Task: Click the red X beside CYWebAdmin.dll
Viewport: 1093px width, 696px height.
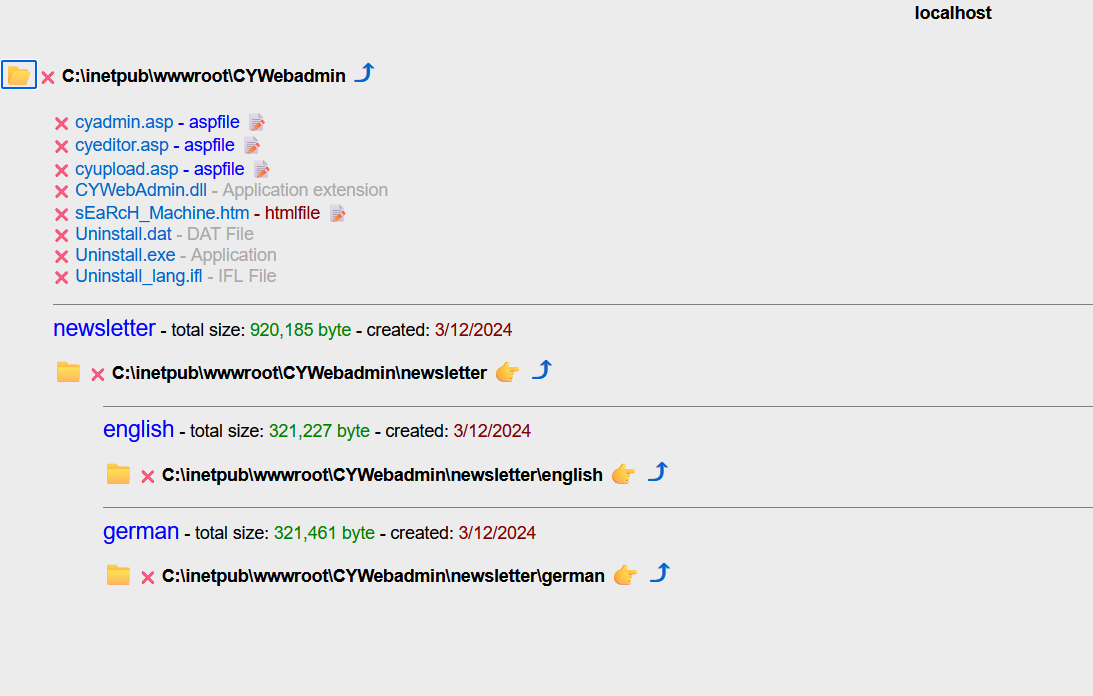Action: (61, 191)
